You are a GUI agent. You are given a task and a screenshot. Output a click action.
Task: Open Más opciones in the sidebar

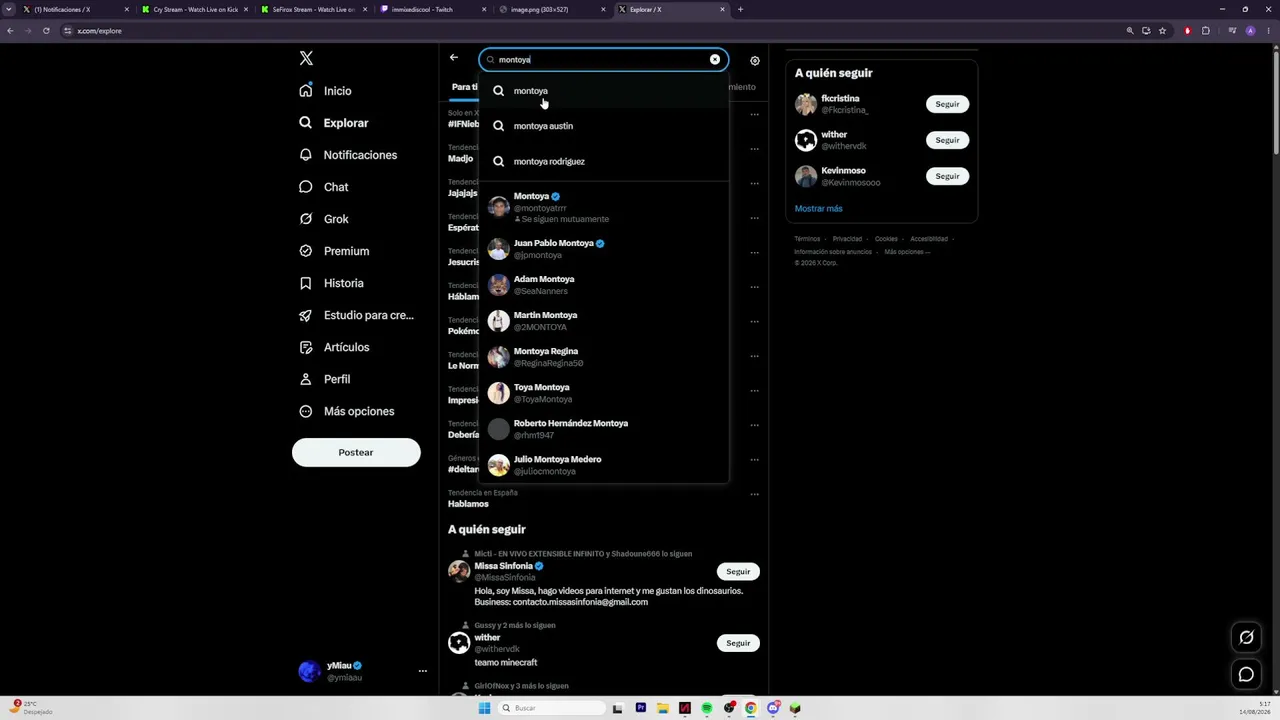pos(346,411)
